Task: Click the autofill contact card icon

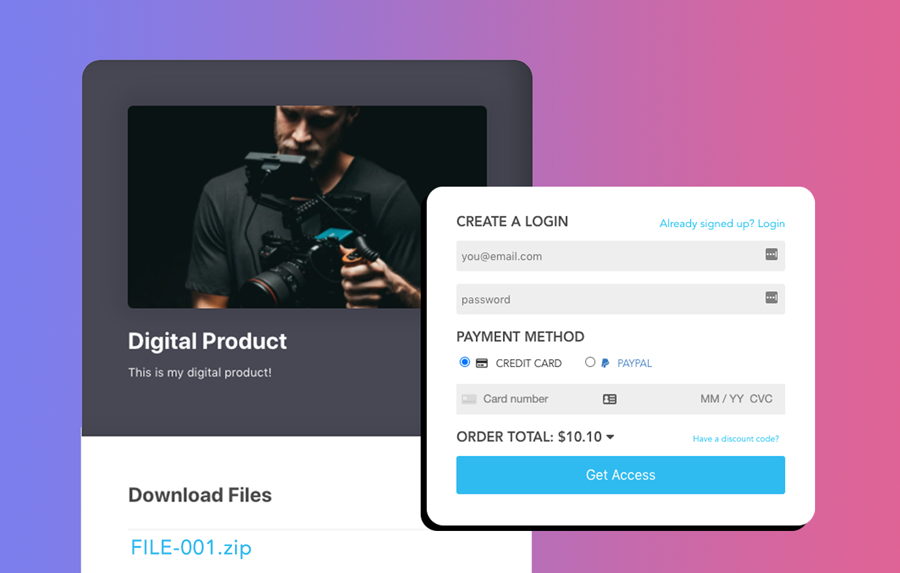Action: click(610, 399)
